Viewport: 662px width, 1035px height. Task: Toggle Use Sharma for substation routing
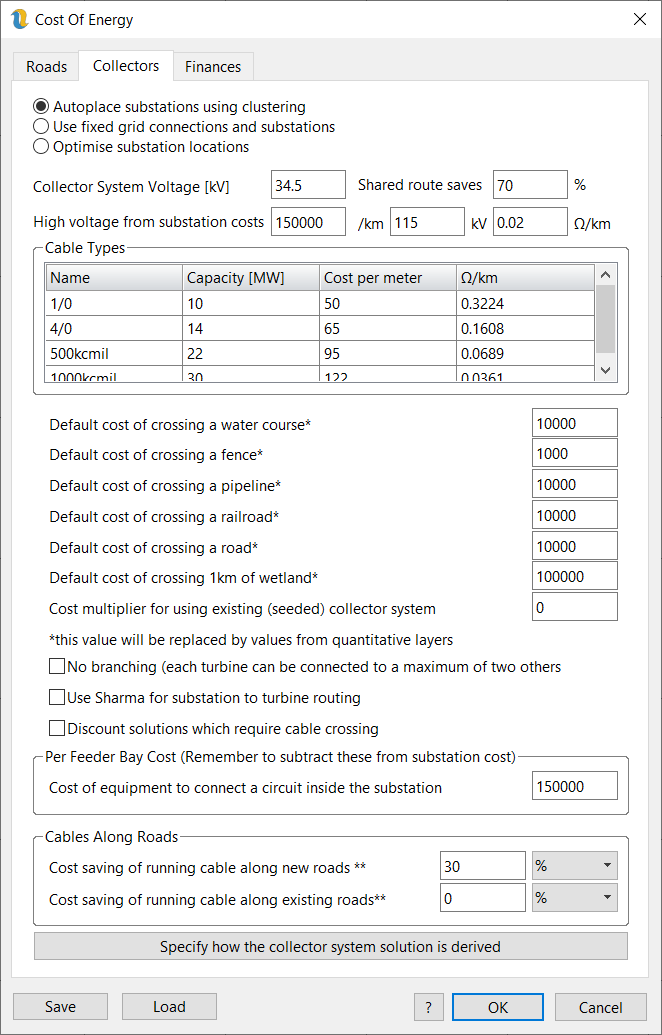pyautogui.click(x=57, y=698)
